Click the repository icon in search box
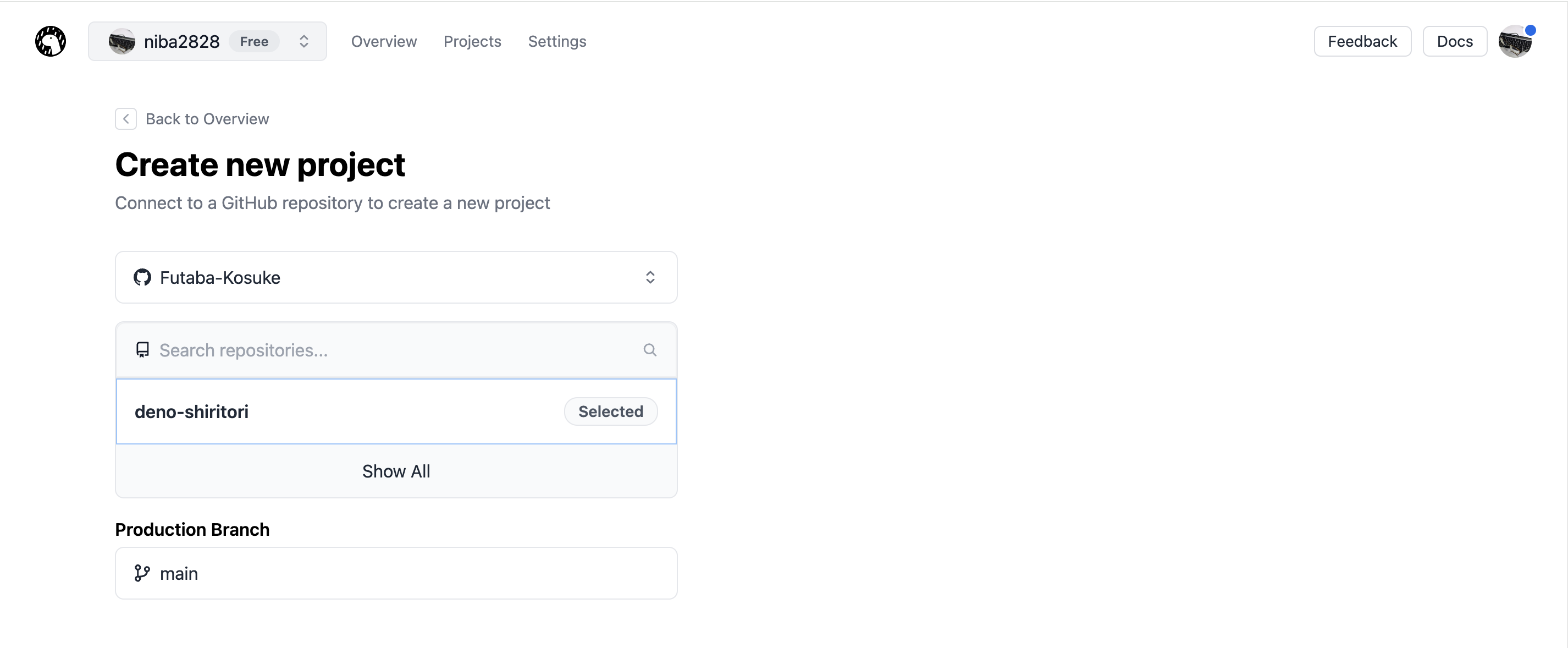Viewport: 1568px width, 648px height. point(142,350)
